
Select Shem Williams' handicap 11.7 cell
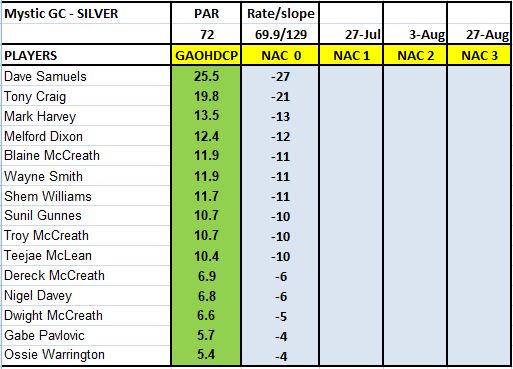206,196
